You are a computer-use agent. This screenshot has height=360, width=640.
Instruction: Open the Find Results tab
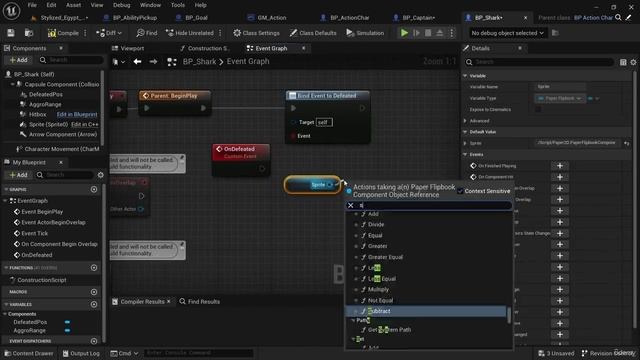coord(200,302)
